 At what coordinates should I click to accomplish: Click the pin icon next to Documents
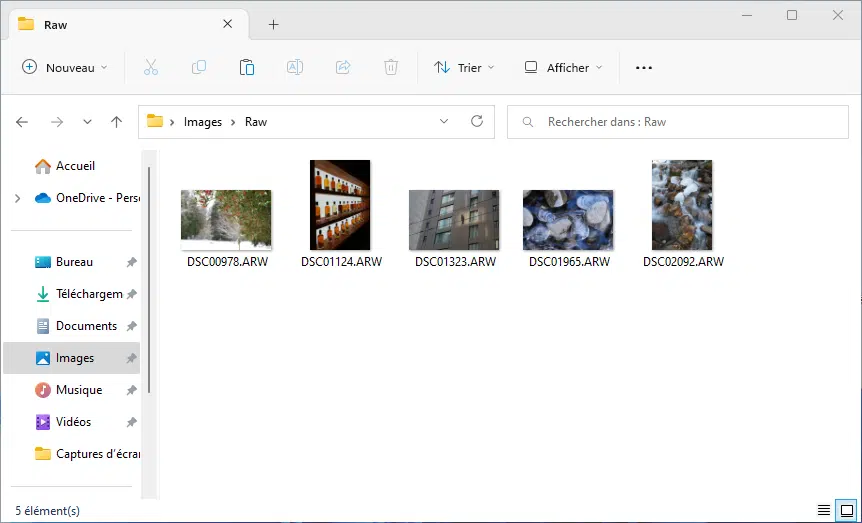pos(131,326)
